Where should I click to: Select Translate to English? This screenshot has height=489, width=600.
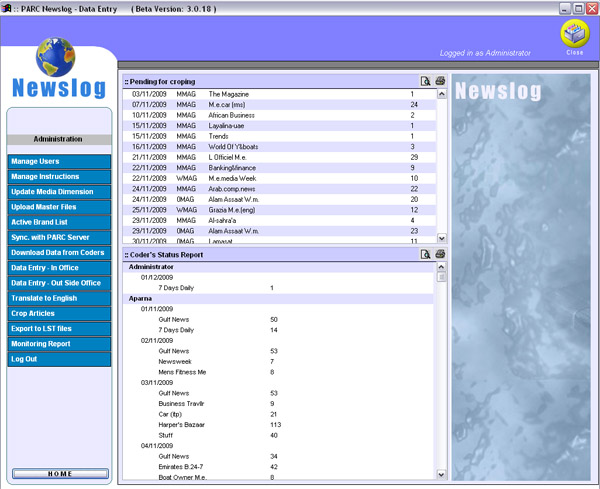tap(59, 298)
